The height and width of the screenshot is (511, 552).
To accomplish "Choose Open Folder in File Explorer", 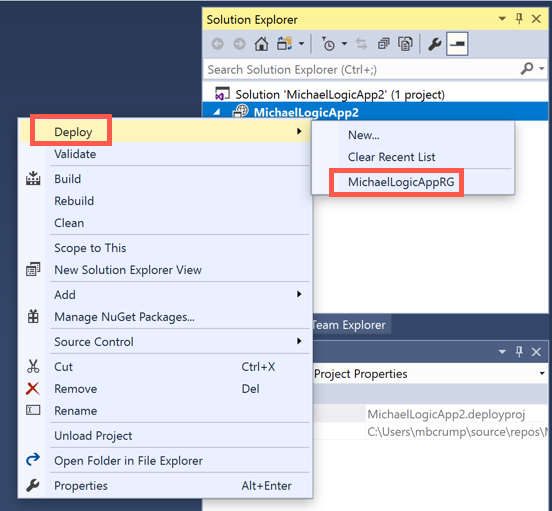I will (x=165, y=461).
